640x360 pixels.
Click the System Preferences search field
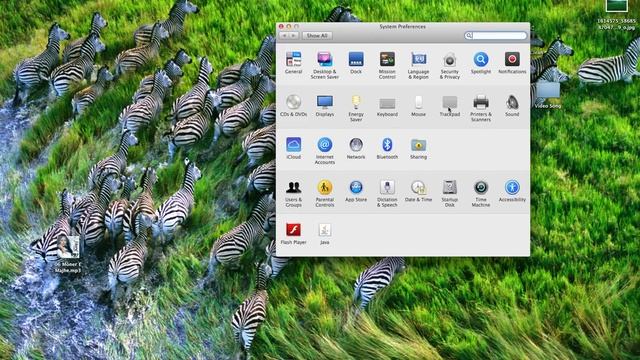(x=496, y=36)
